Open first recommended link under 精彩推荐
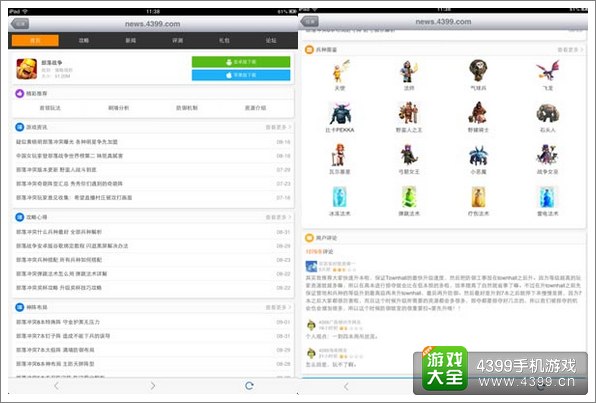This screenshot has height=403, width=596. click(50, 108)
